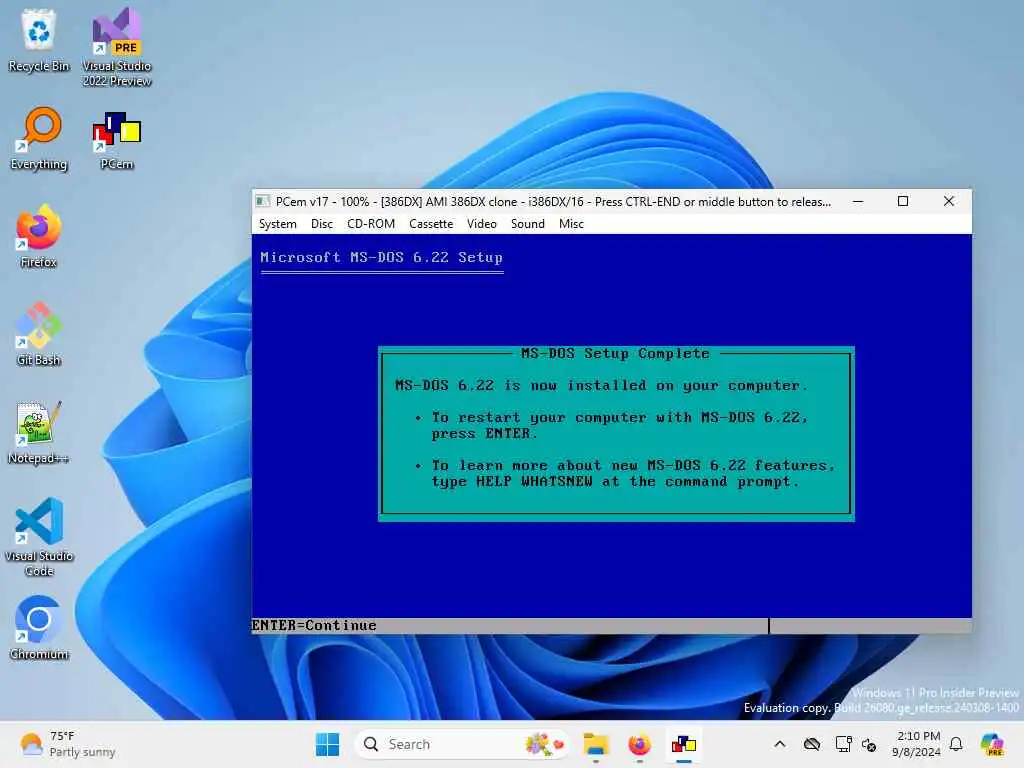Activate PCem taskbar button
The image size is (1024, 768).
(x=684, y=744)
